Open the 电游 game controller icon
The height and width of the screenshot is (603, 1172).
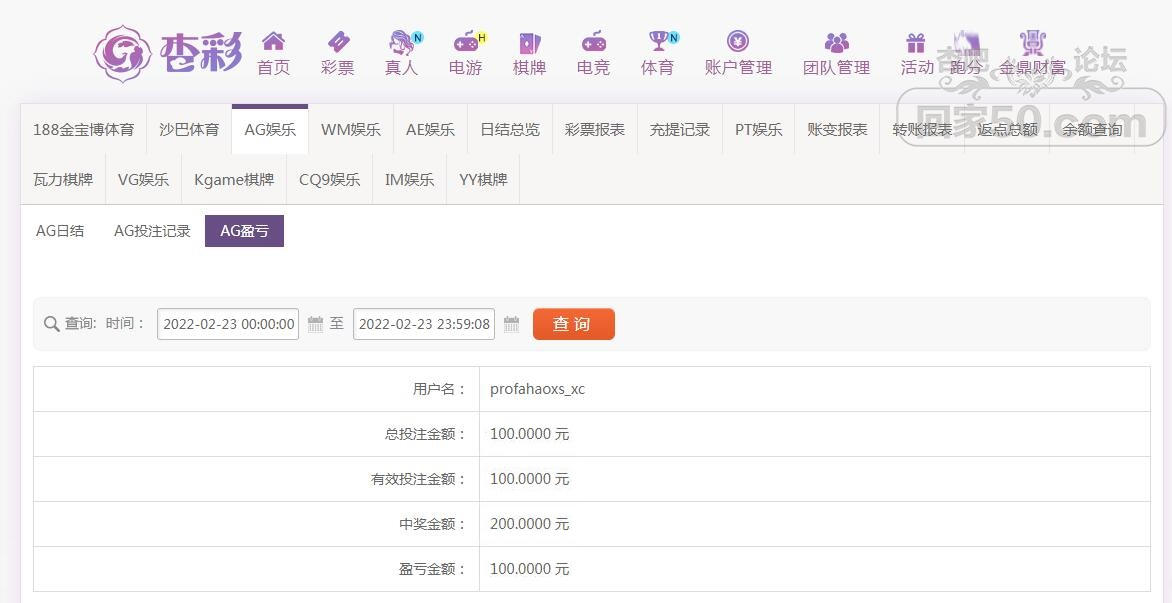[x=466, y=42]
